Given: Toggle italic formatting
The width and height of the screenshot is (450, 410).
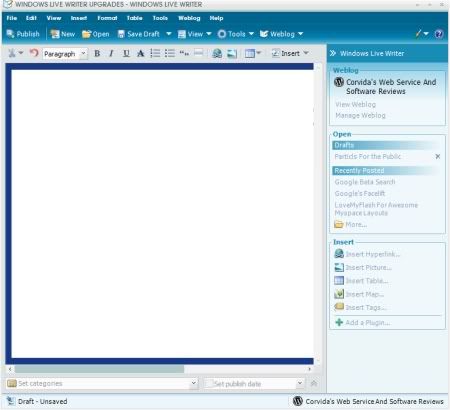Looking at the screenshot, I should pyautogui.click(x=111, y=53).
